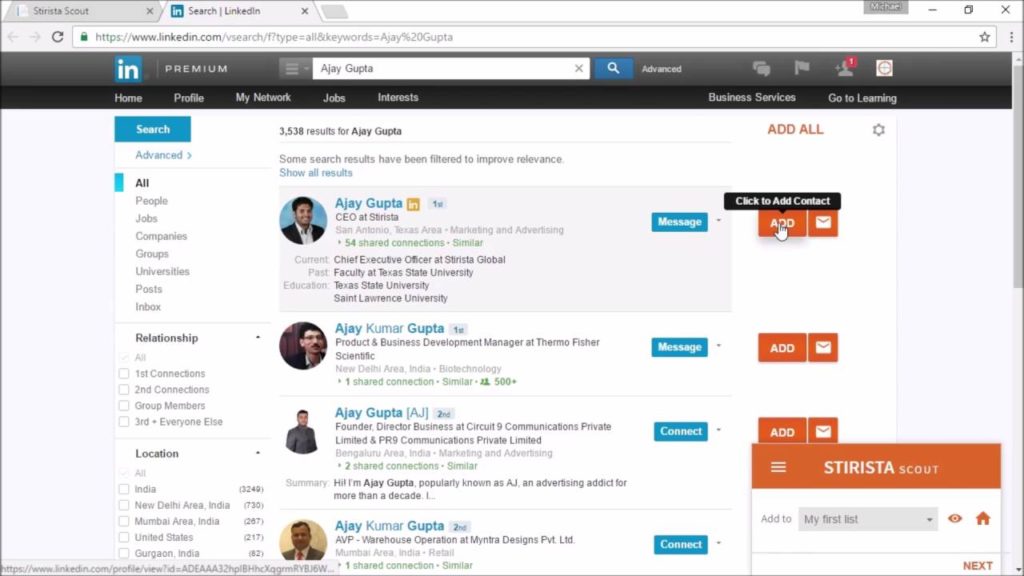
Task: Click 'Show all results' link
Action: point(315,173)
